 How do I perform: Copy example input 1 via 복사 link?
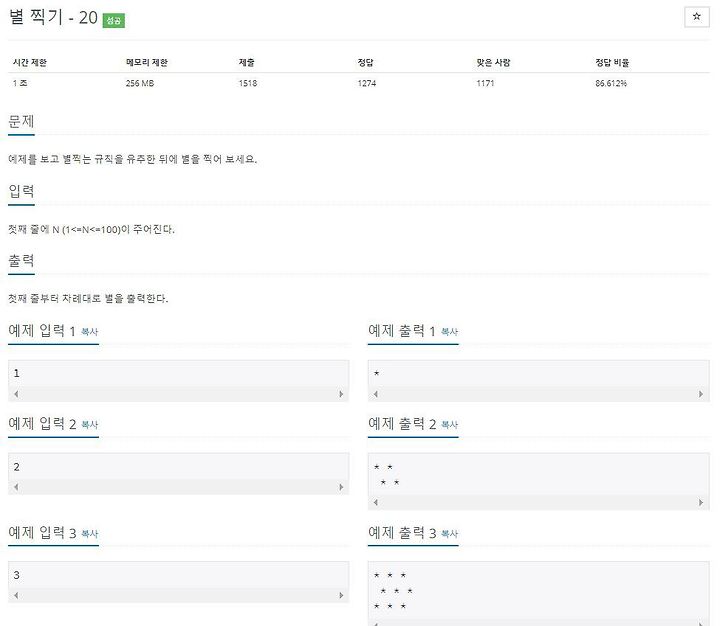90,332
